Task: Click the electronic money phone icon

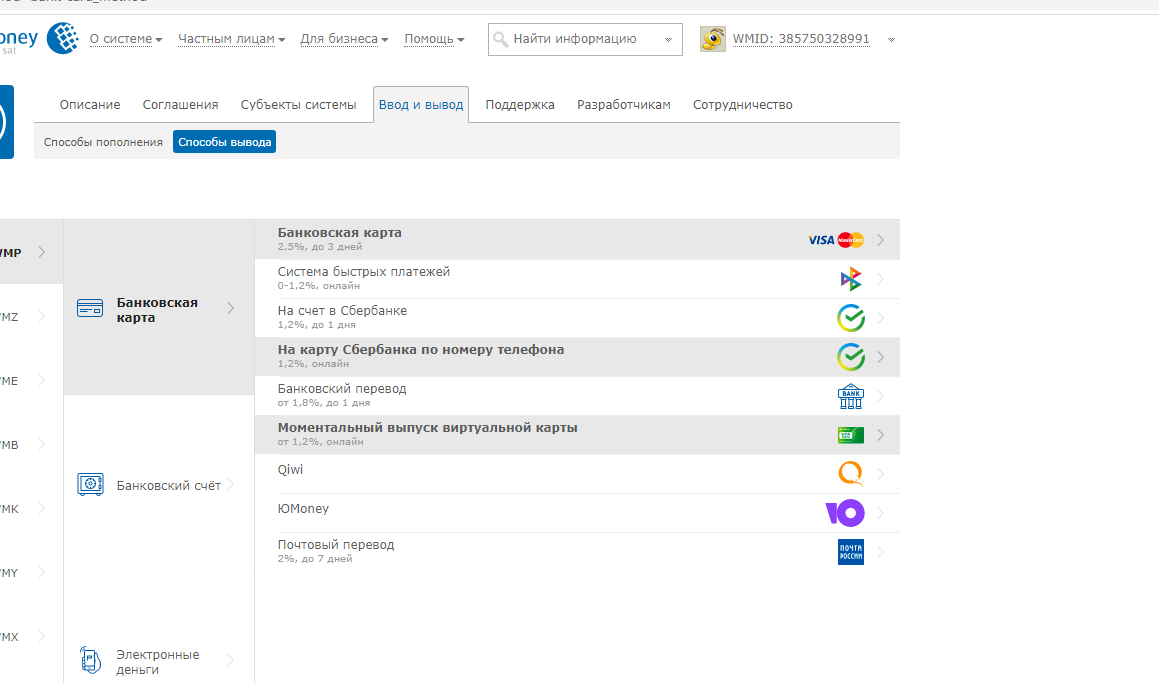Action: tap(90, 659)
